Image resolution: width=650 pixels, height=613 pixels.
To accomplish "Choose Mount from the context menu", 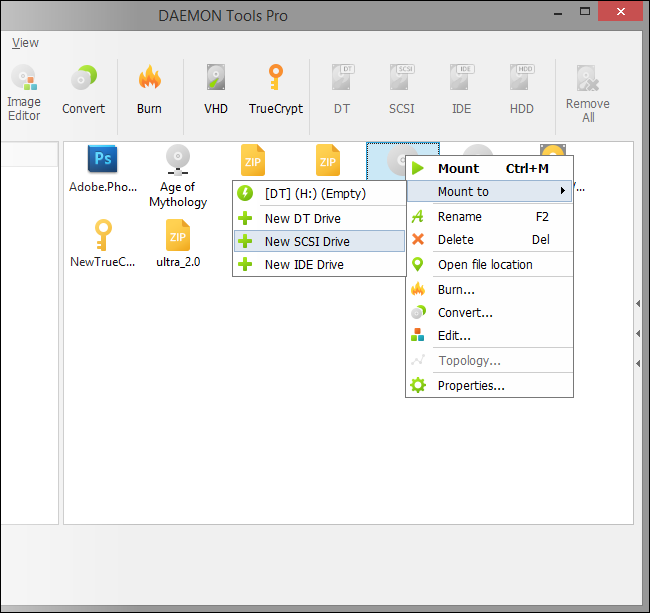I will coord(458,168).
